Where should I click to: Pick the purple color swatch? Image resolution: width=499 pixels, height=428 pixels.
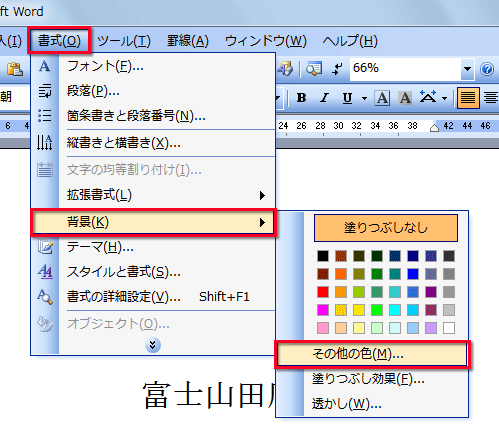pos(431,292)
